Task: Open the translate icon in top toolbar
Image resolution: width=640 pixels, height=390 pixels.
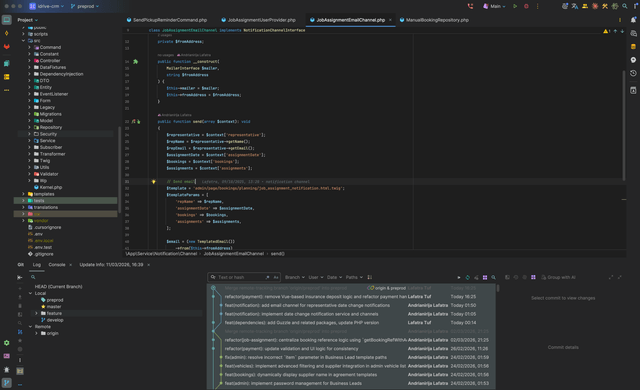Action: coord(575,6)
